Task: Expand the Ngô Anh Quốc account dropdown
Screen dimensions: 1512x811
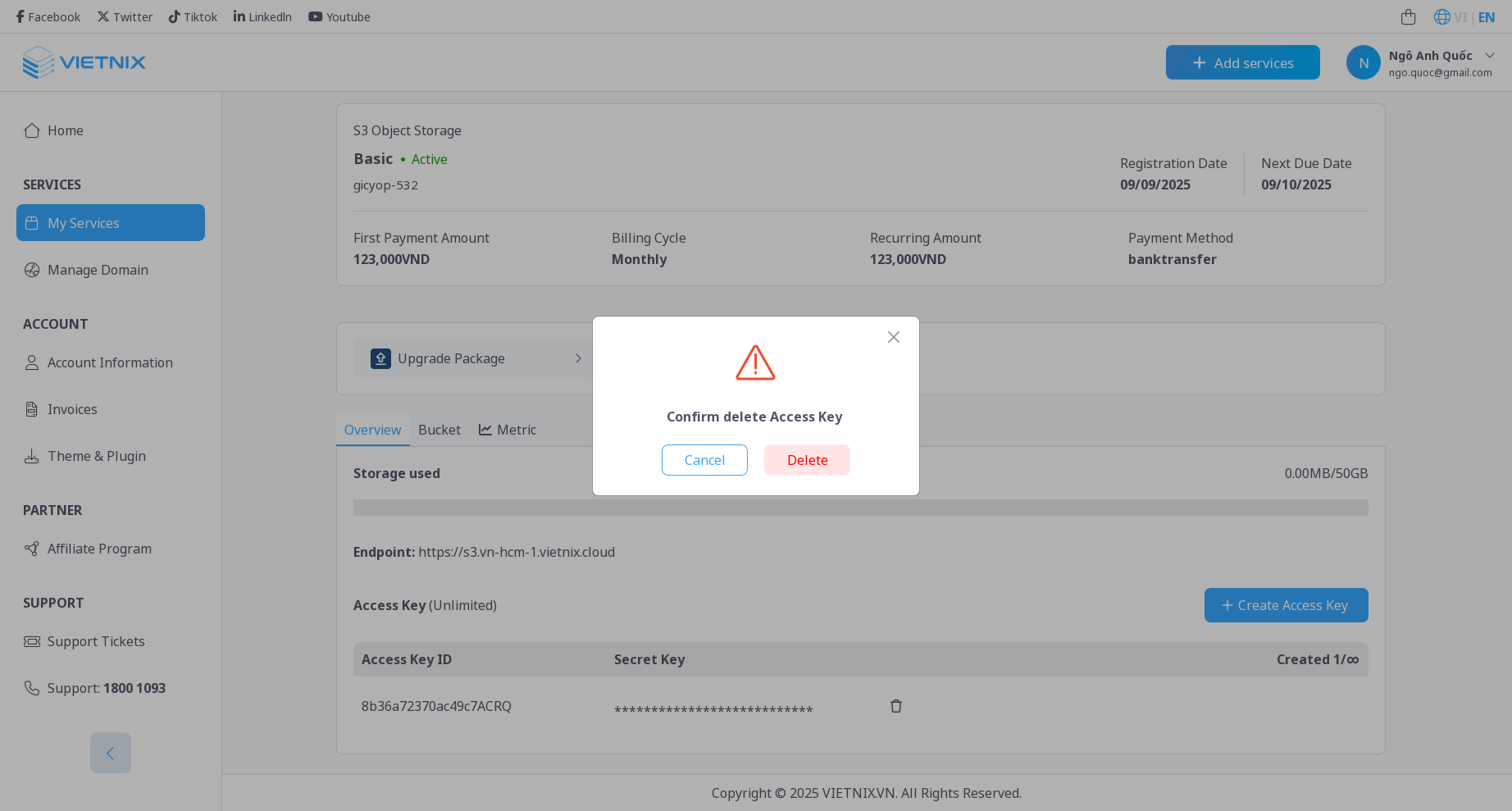Action: 1491,55
